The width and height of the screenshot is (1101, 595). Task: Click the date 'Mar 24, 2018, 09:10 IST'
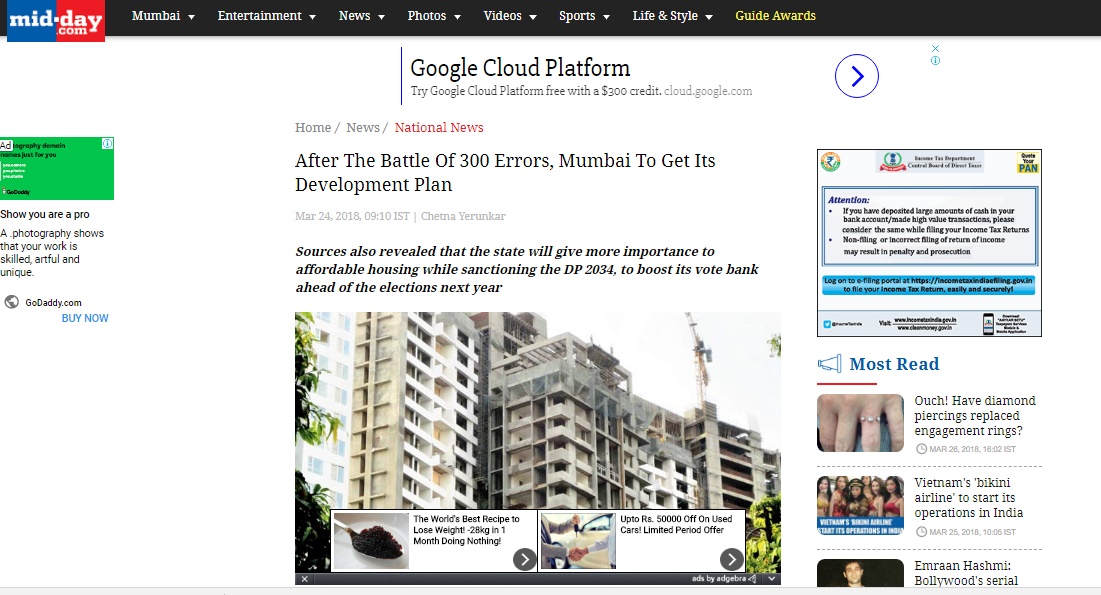pos(352,216)
